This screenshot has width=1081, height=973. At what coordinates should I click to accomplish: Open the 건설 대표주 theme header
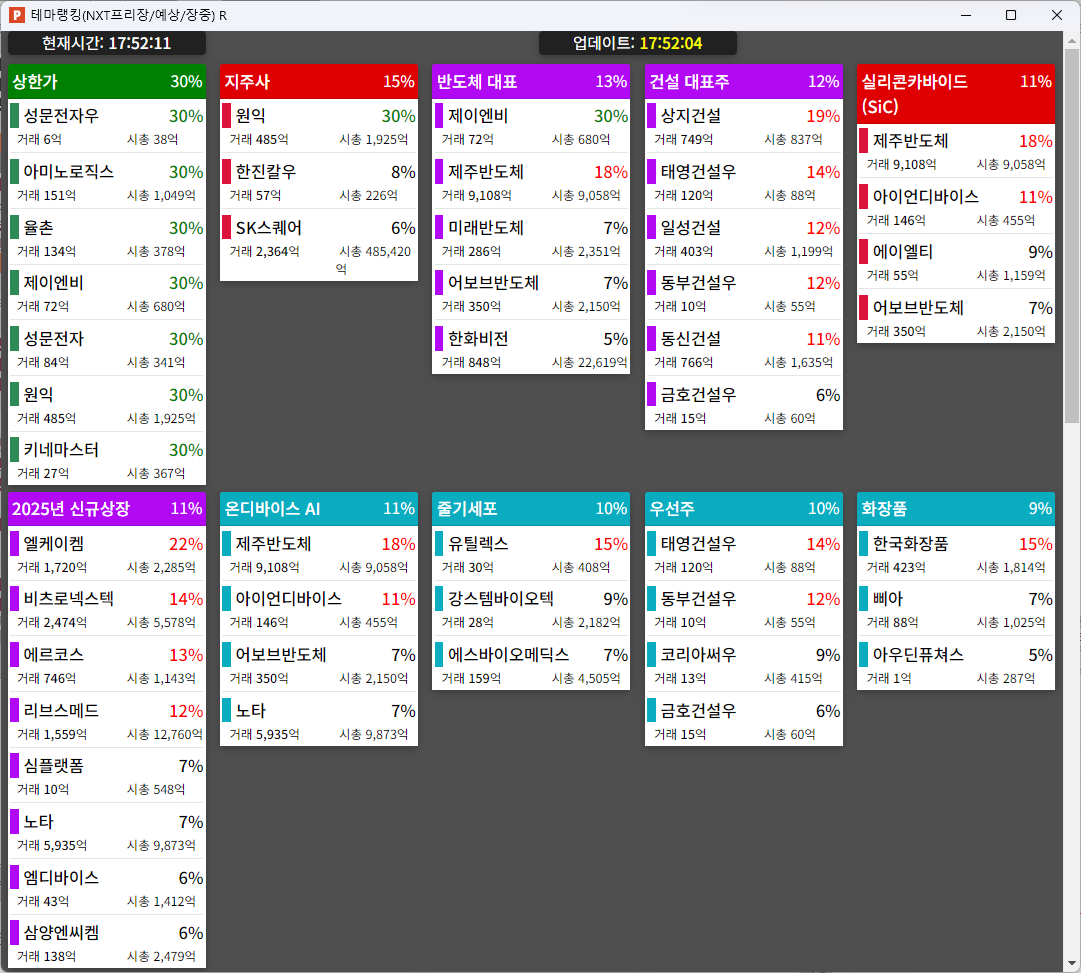coord(743,82)
